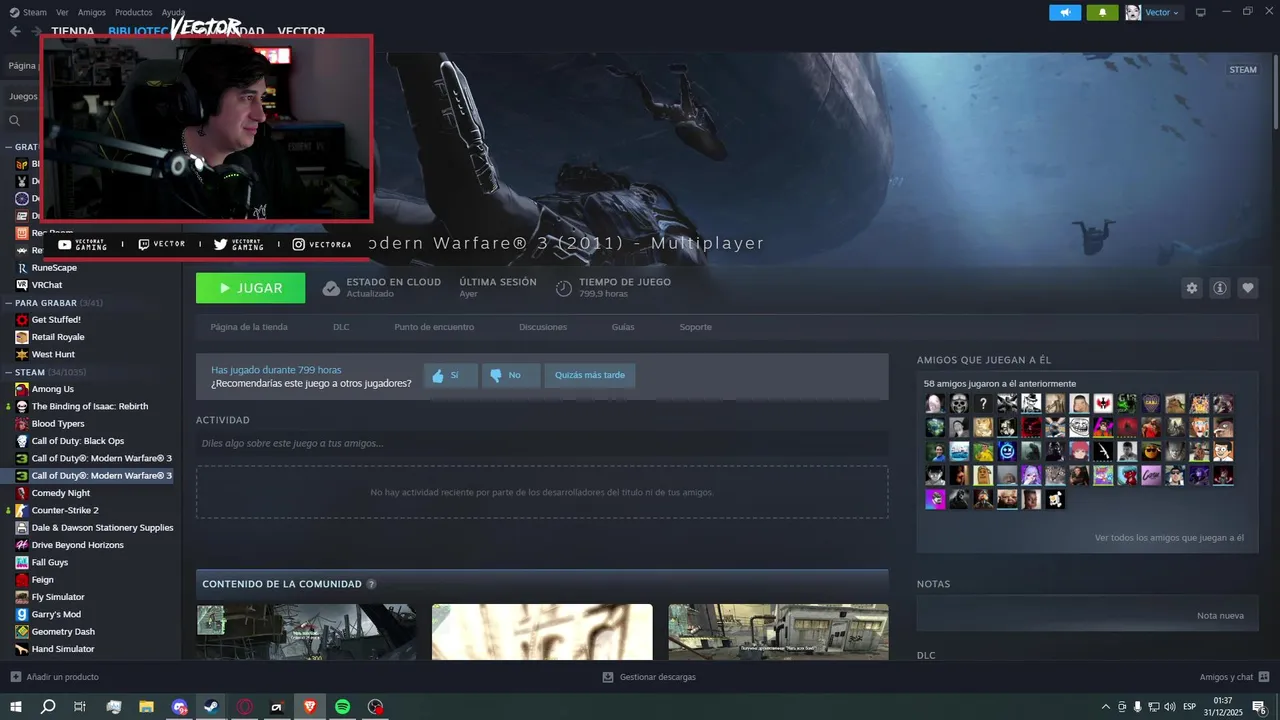
Task: Recommend the game with Sí thumbs-up
Action: 450,376
